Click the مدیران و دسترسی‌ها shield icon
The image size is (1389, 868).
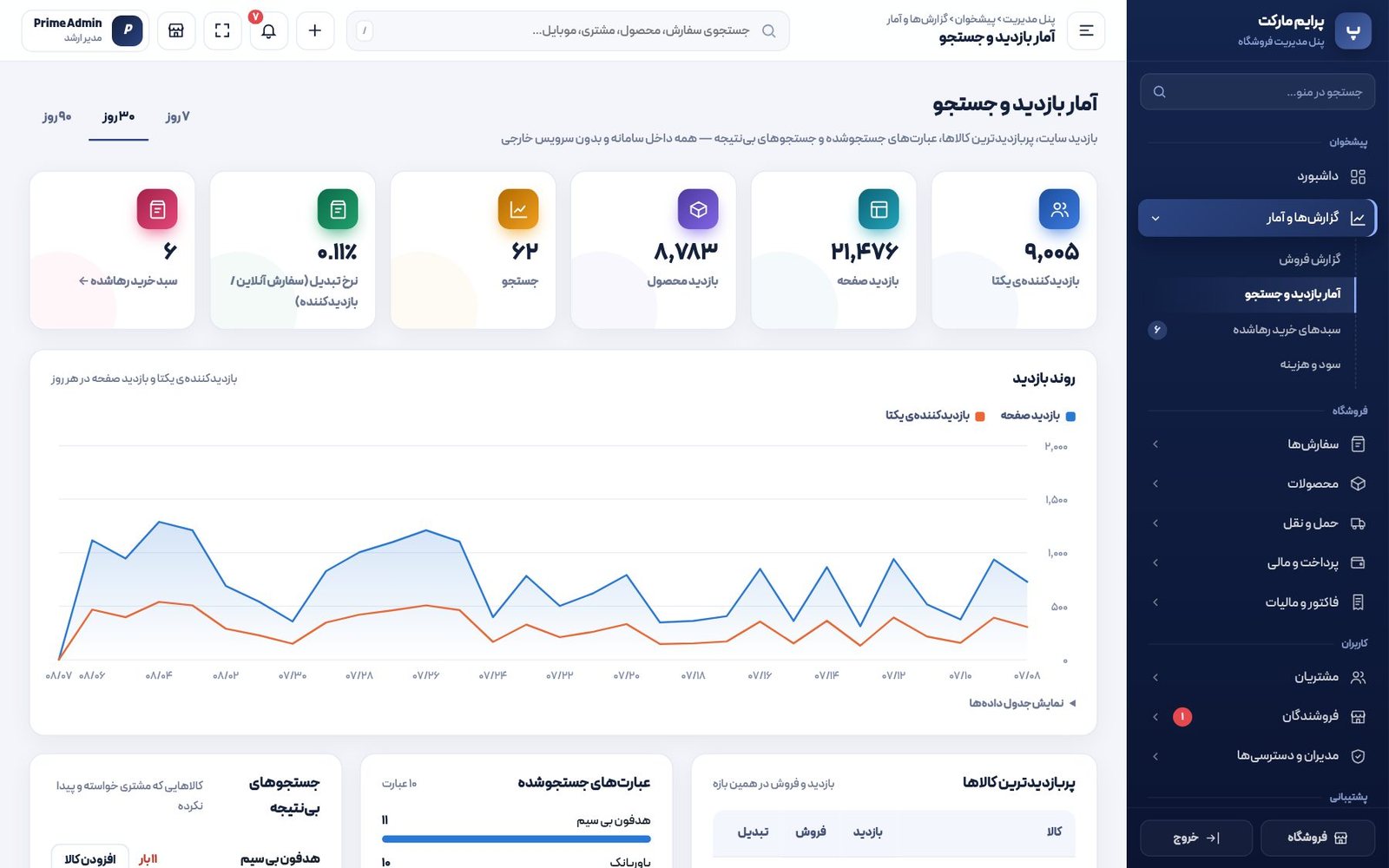(1359, 756)
